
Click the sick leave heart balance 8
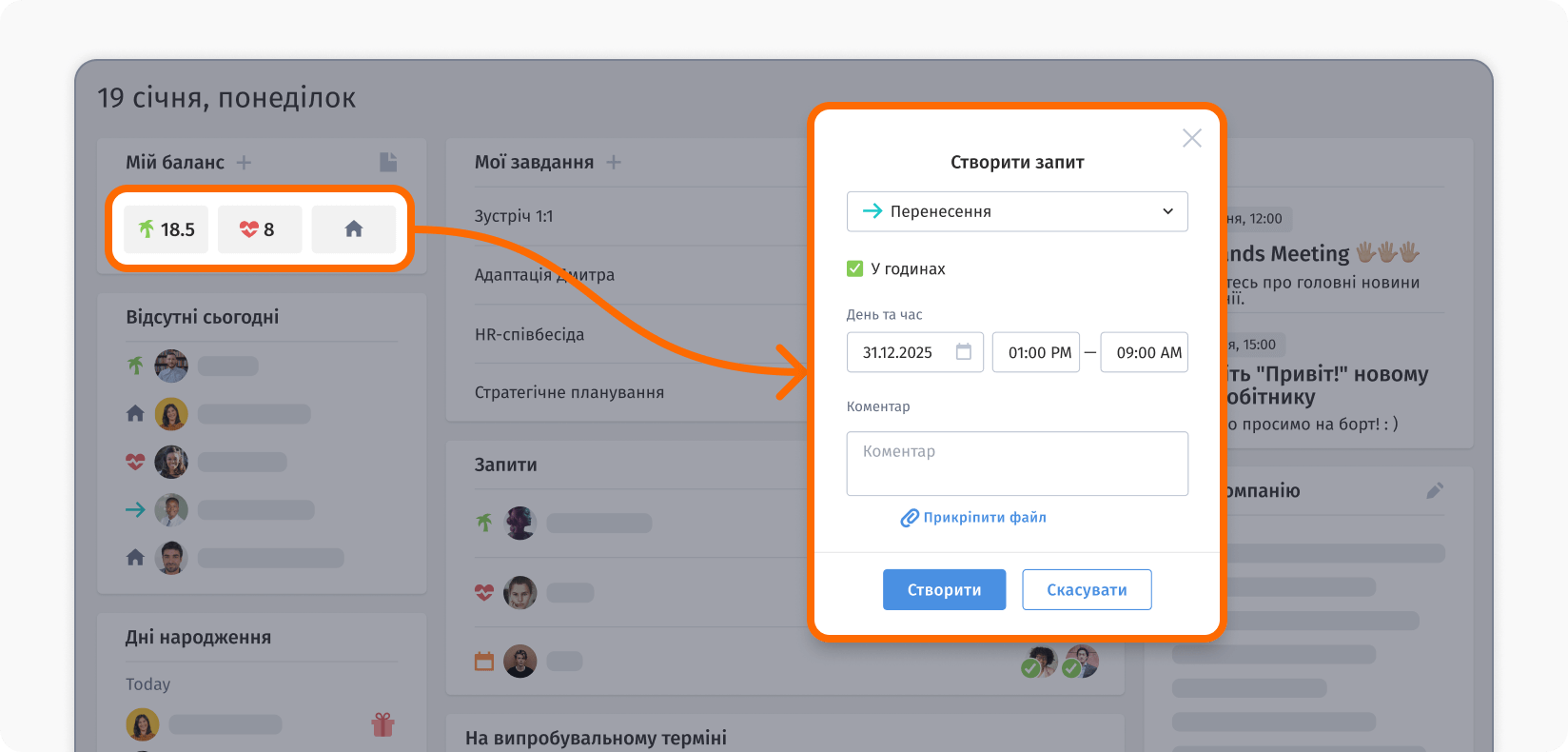click(259, 229)
